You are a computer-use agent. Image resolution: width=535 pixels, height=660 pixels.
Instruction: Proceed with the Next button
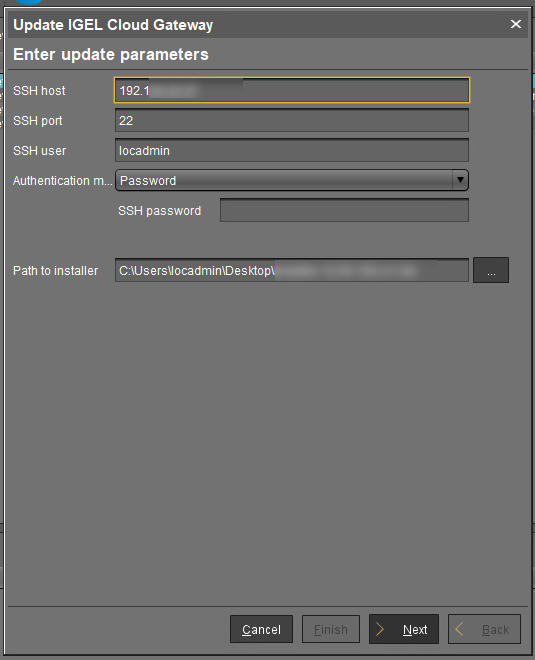point(404,629)
